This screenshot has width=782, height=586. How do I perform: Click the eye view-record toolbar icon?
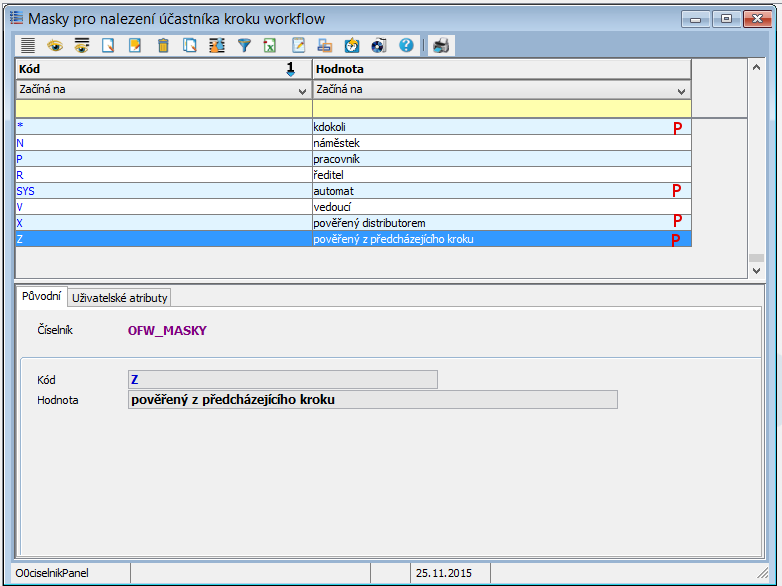click(55, 45)
